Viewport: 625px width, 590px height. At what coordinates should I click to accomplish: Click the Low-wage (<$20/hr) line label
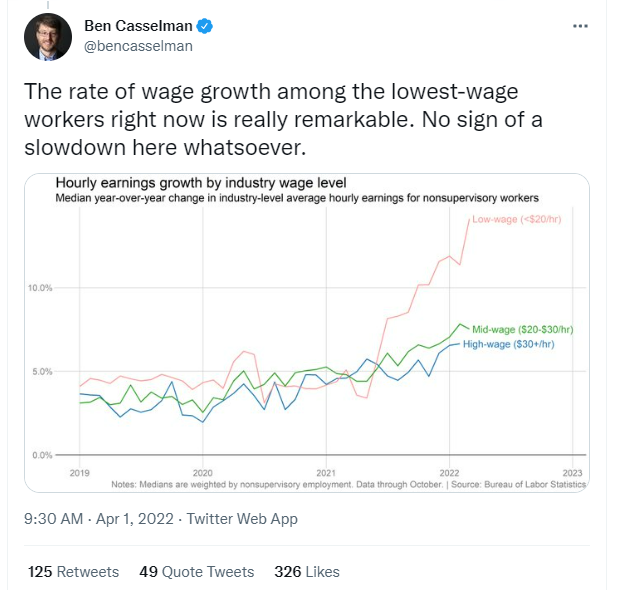point(517,219)
